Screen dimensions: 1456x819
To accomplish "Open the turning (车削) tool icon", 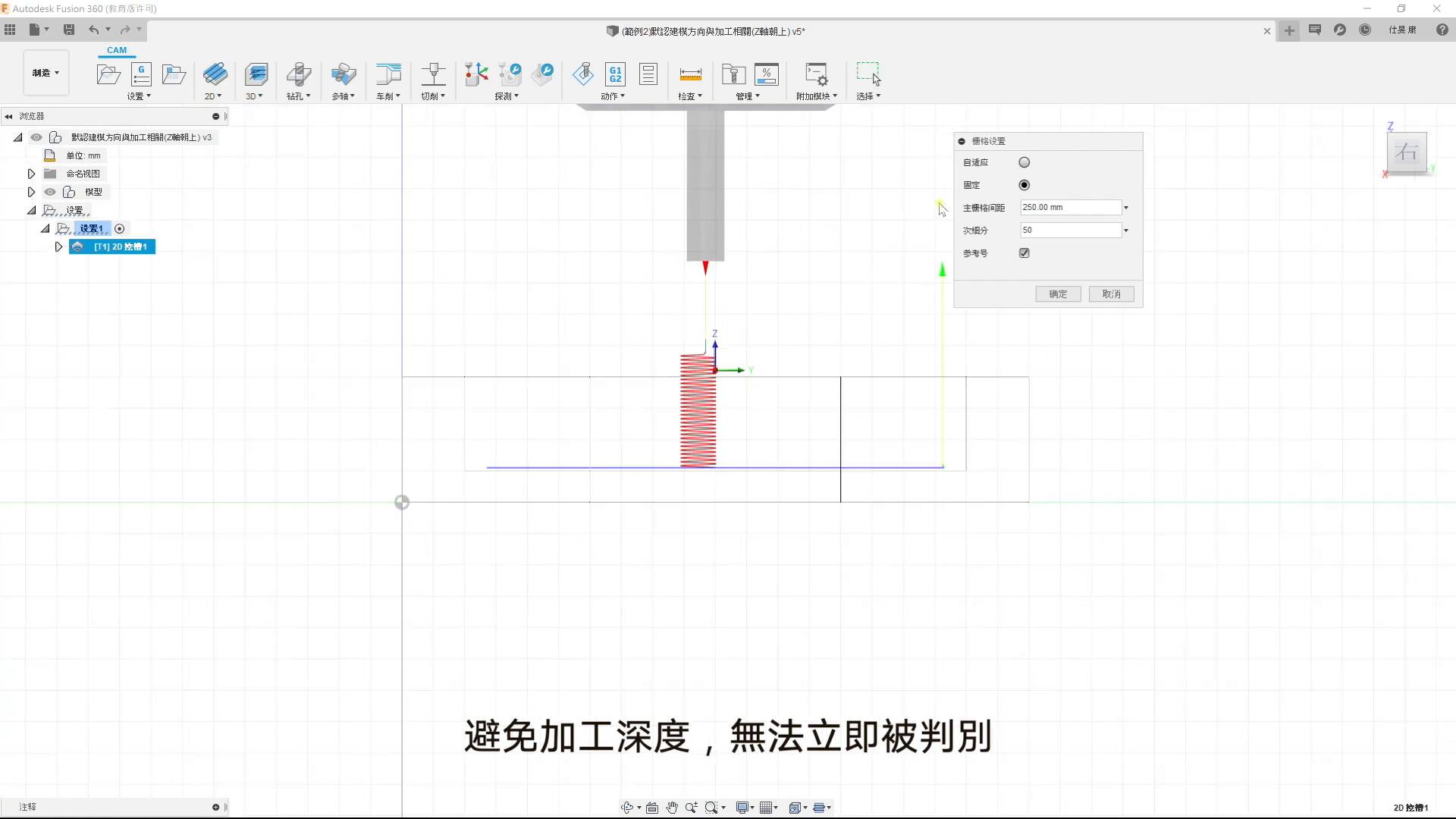I will tap(388, 74).
